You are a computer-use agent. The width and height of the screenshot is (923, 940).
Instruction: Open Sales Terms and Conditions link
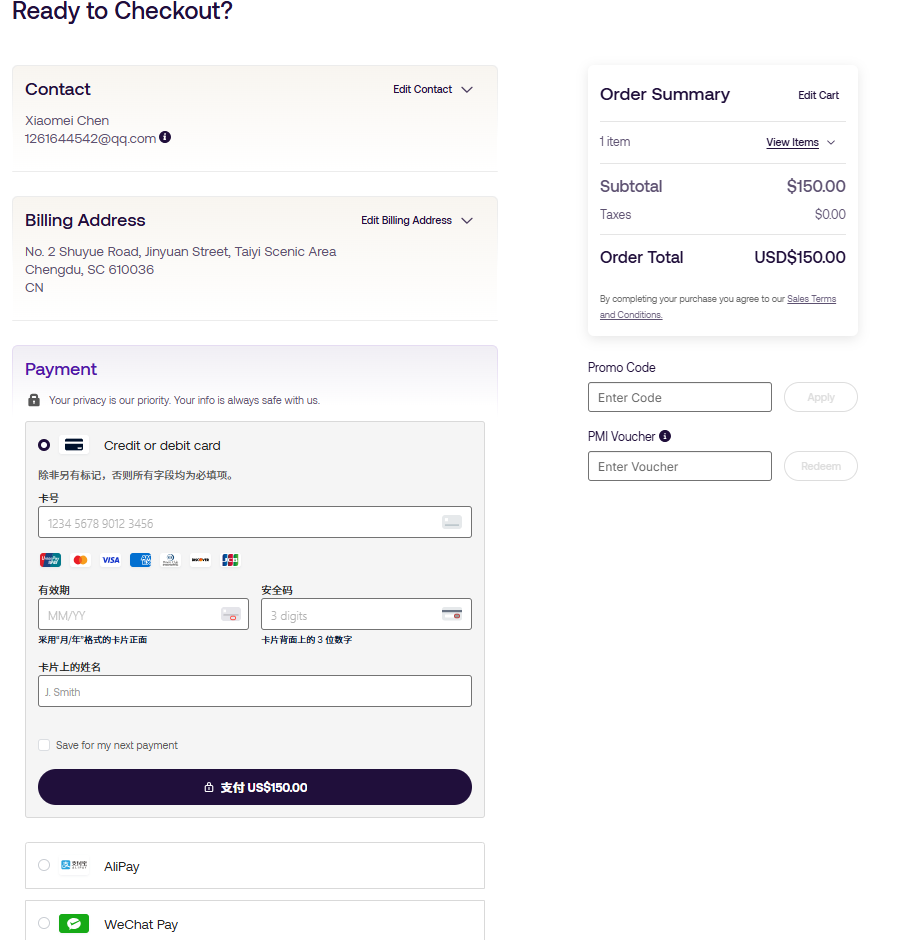(x=811, y=299)
